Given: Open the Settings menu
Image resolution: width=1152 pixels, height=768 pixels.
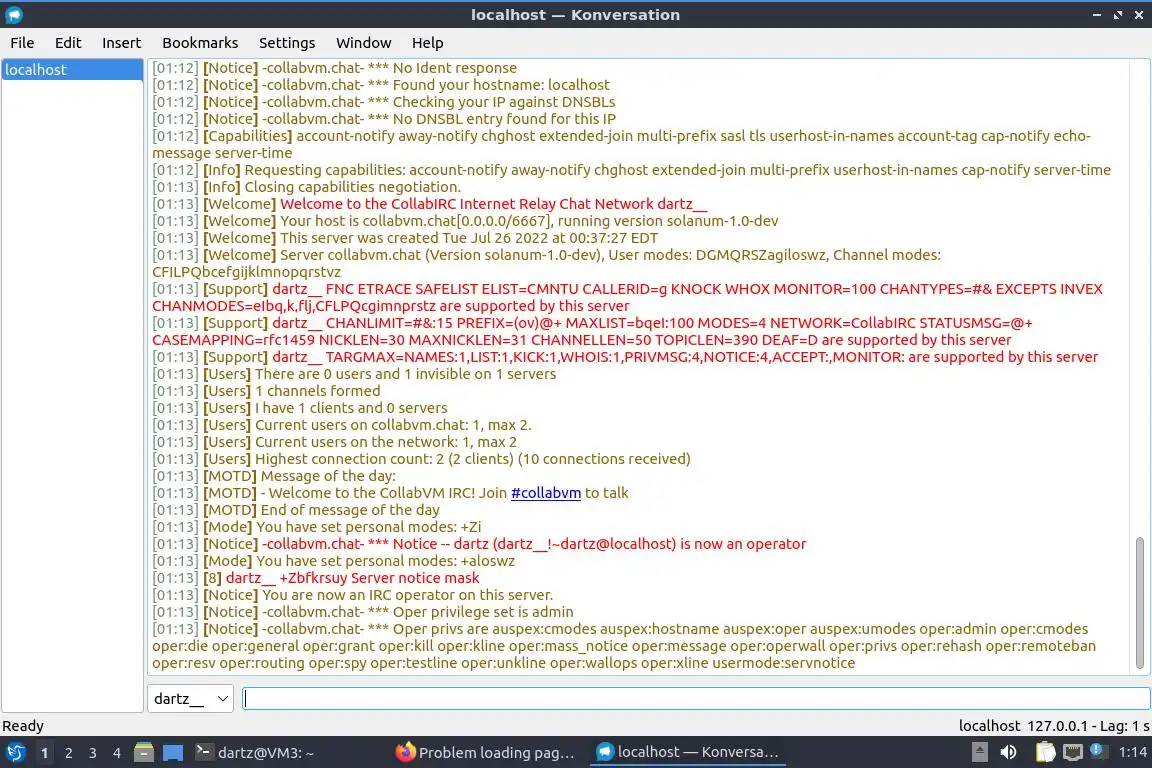Looking at the screenshot, I should [287, 43].
